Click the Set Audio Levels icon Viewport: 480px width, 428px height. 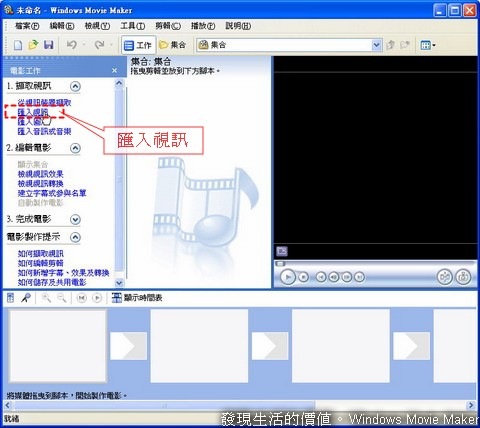pos(11,298)
